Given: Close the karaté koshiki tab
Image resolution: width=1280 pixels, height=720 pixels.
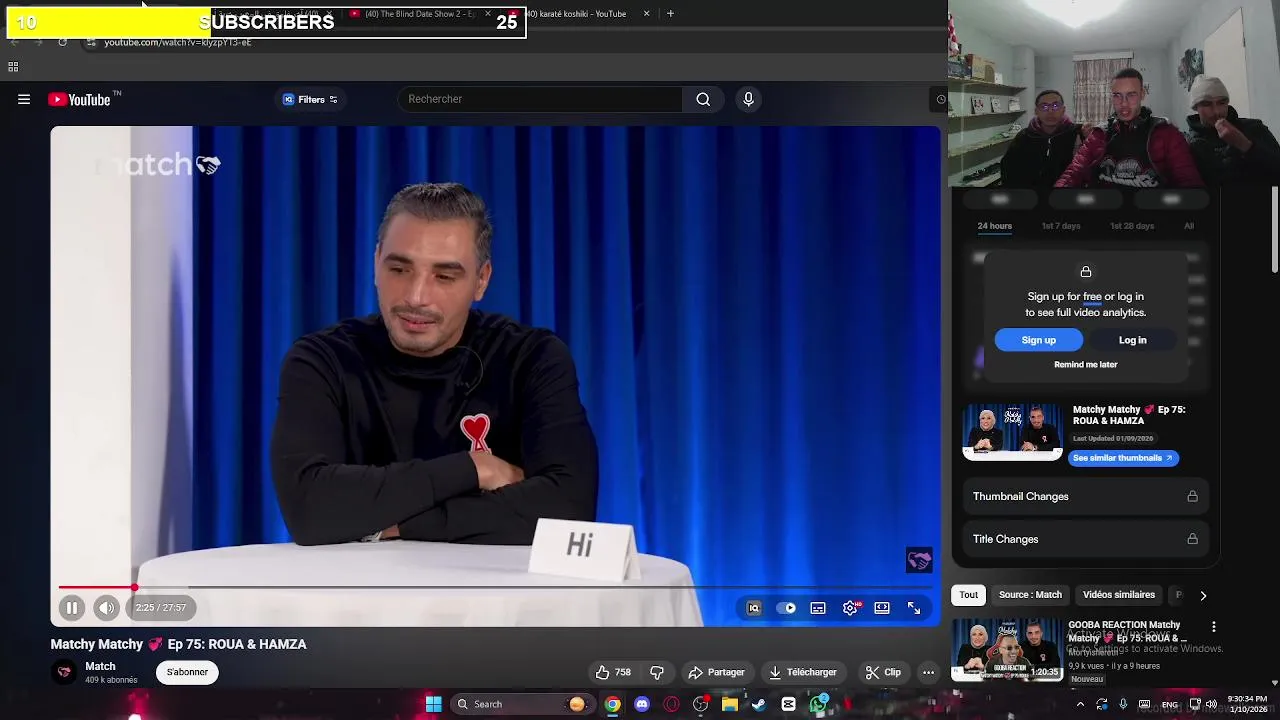Looking at the screenshot, I should (646, 14).
